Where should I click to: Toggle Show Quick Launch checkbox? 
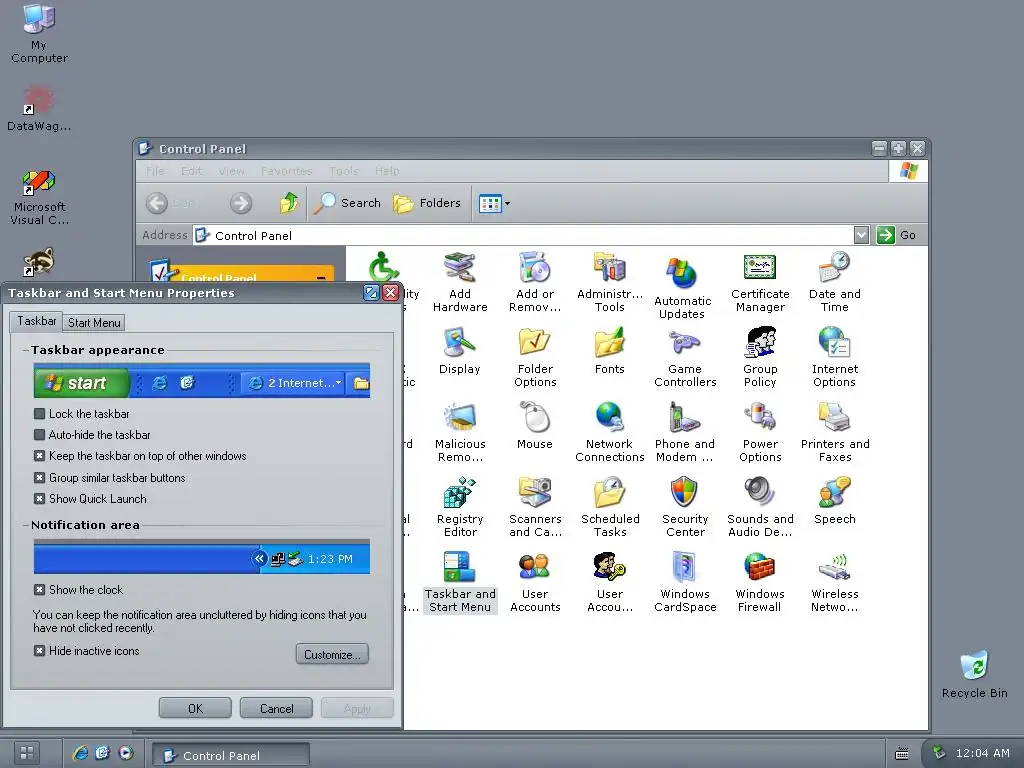point(40,499)
